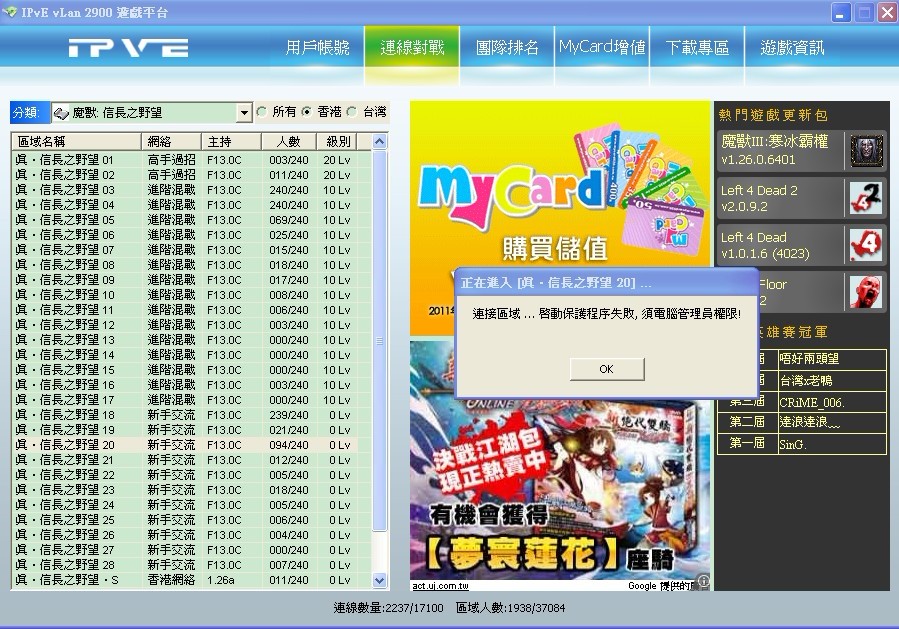Click the Left 4 Dead 2 game icon
This screenshot has height=629, width=899.
[866, 198]
